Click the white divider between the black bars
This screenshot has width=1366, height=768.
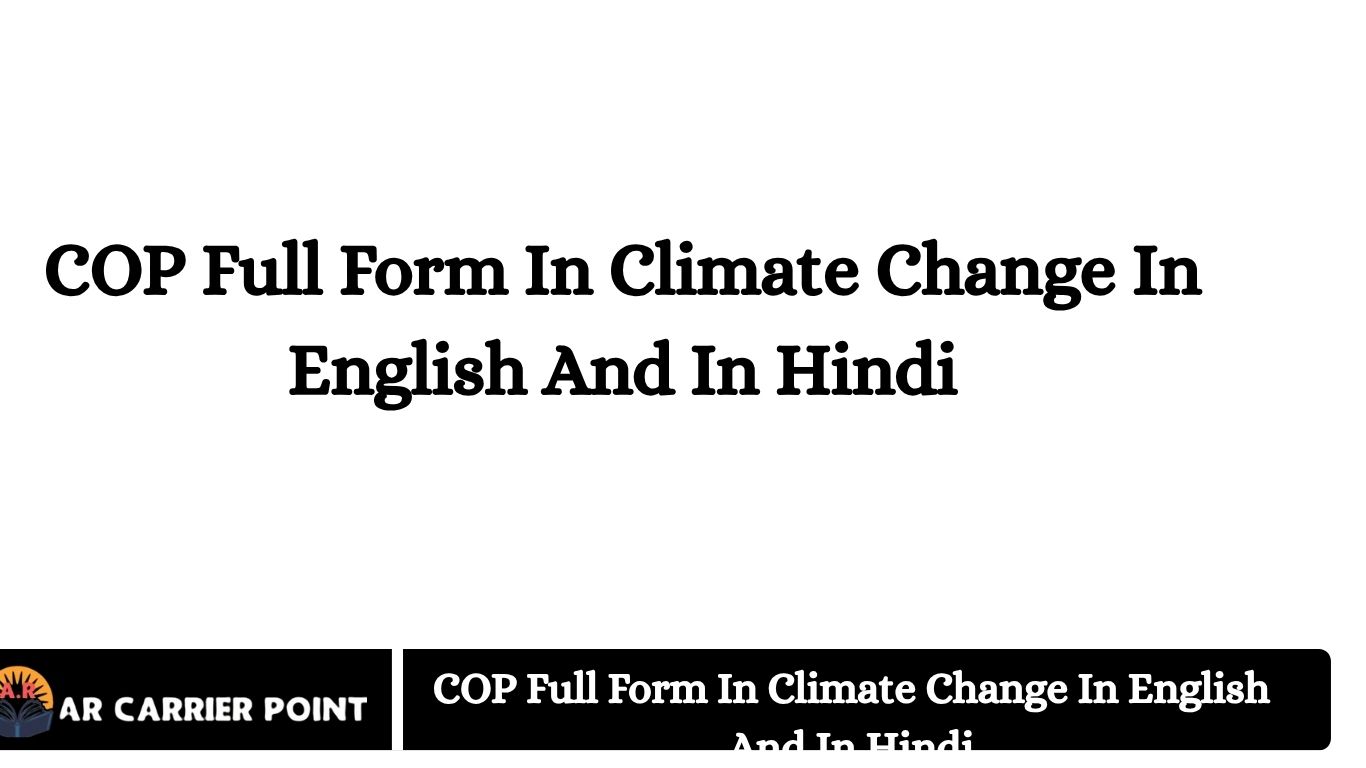pos(397,699)
